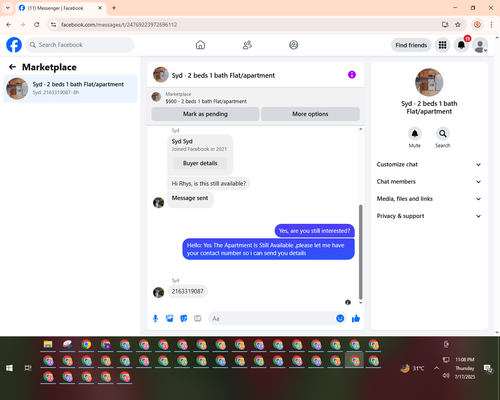Click the Find friends button

[411, 45]
